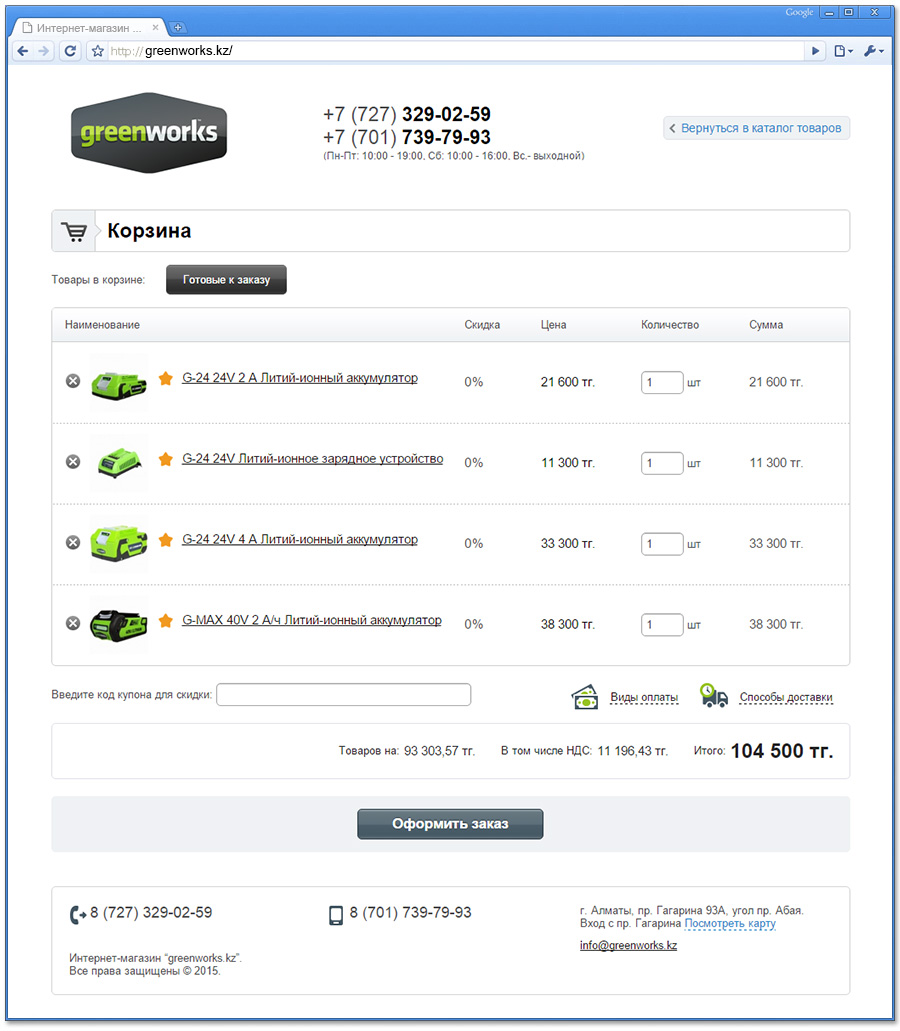Click the greenworks logo
Screen dimensions: 900x1031
[149, 132]
